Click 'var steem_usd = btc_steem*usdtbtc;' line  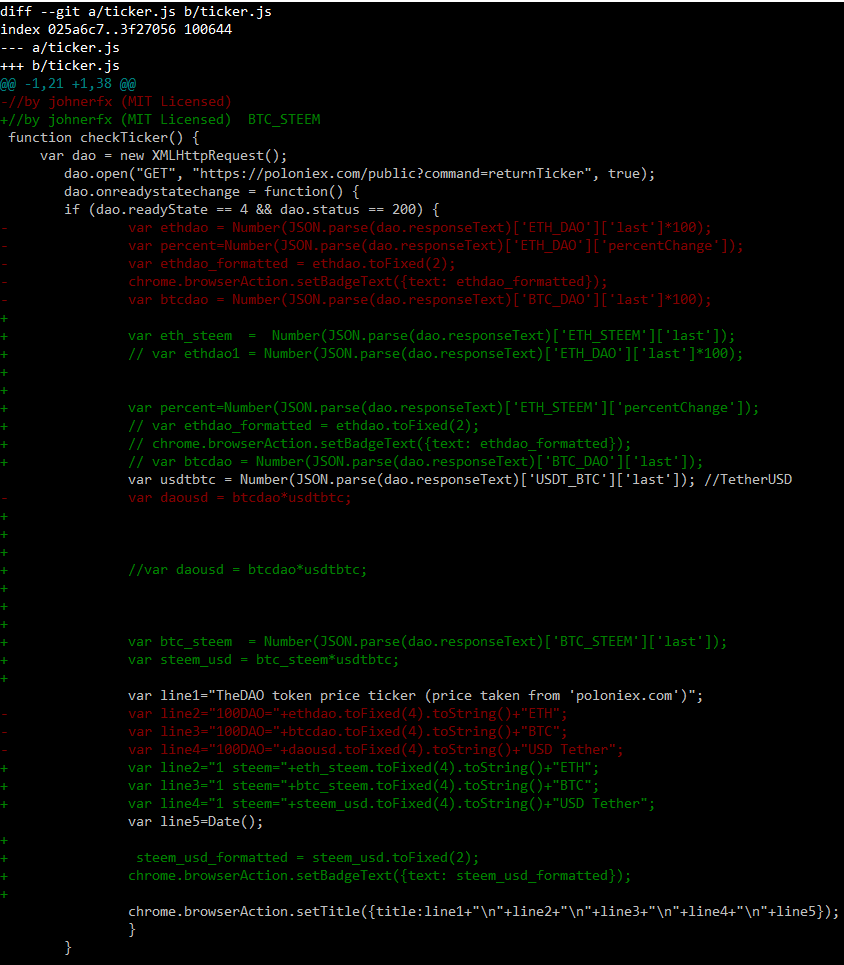[263, 660]
